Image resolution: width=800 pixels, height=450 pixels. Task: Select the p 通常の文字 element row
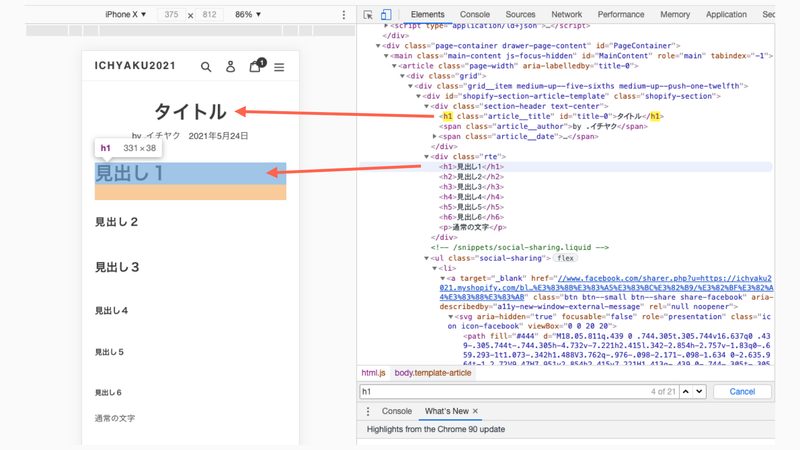473,228
